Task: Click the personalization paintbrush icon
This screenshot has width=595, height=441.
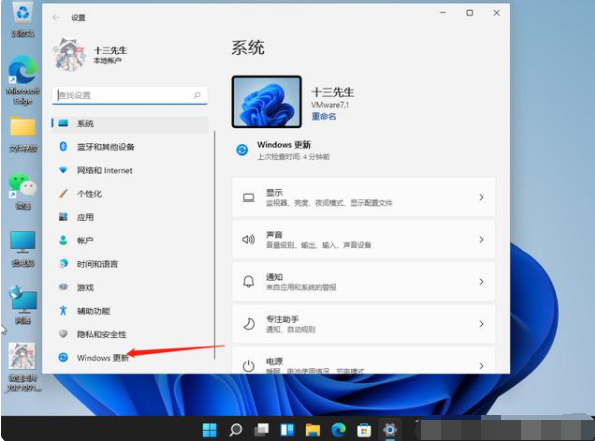Action: (63, 194)
